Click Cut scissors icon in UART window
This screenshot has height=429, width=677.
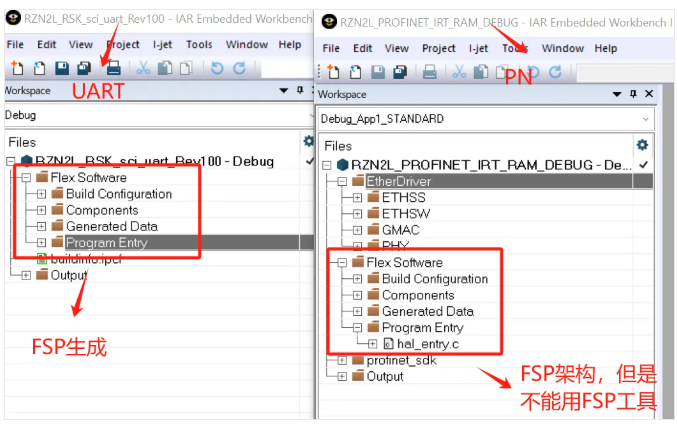(x=143, y=68)
